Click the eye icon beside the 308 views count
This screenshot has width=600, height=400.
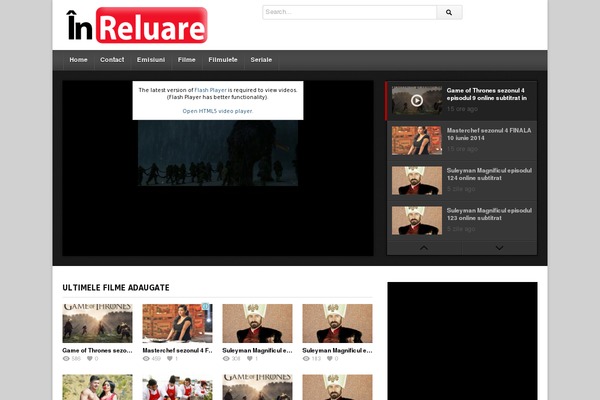click(226, 359)
